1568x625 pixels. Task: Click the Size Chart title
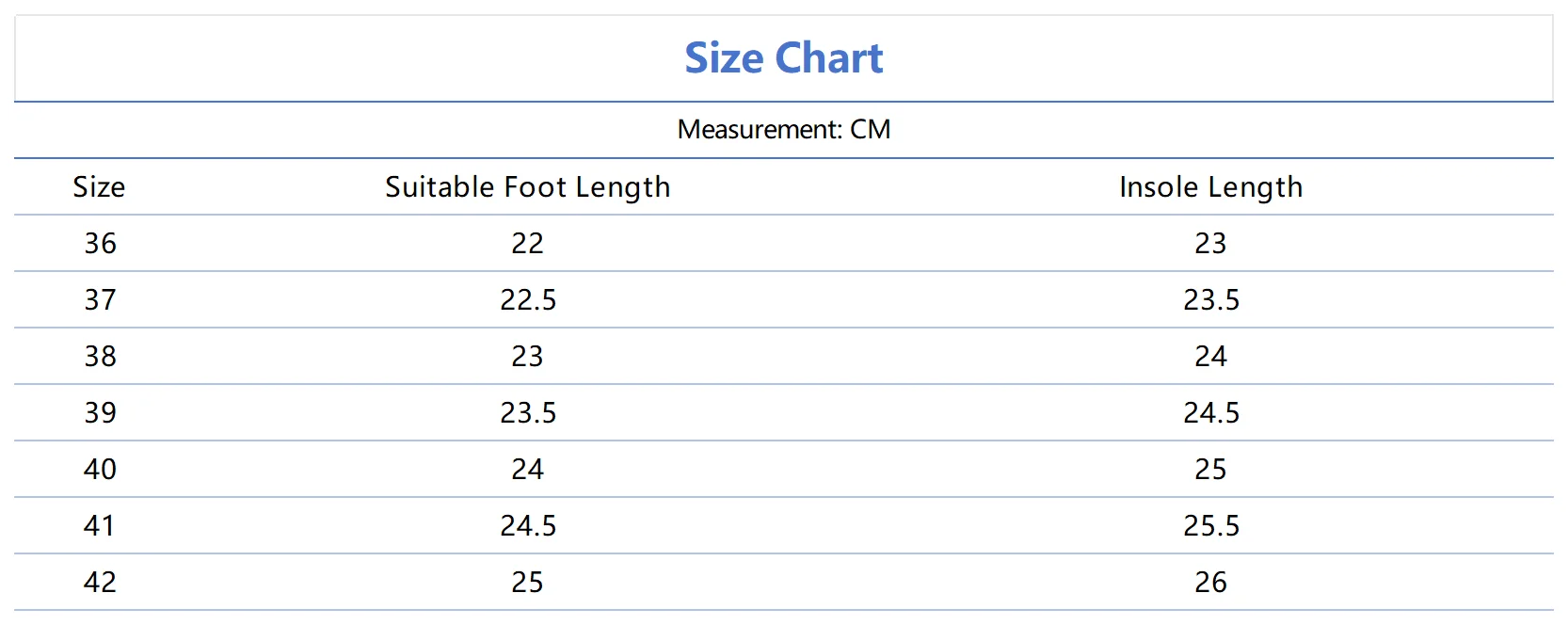tap(783, 58)
